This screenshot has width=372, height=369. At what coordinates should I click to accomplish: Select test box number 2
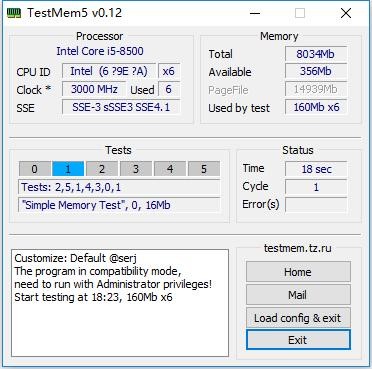[102, 169]
